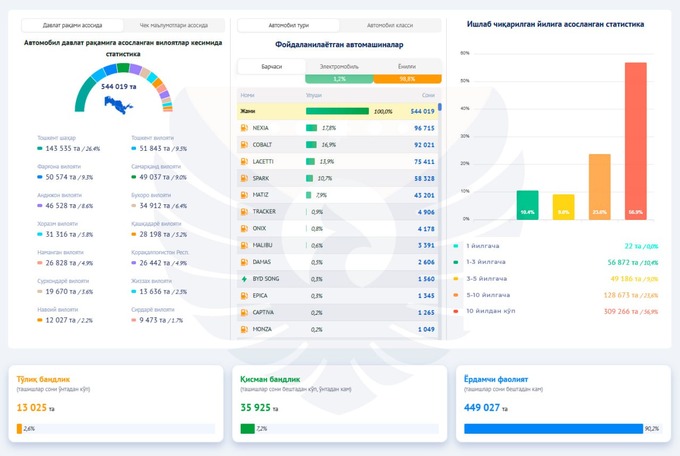Viewport: 680px width, 456px height.
Task: Click the fuel icon beside DAMAS row
Action: coord(244,262)
